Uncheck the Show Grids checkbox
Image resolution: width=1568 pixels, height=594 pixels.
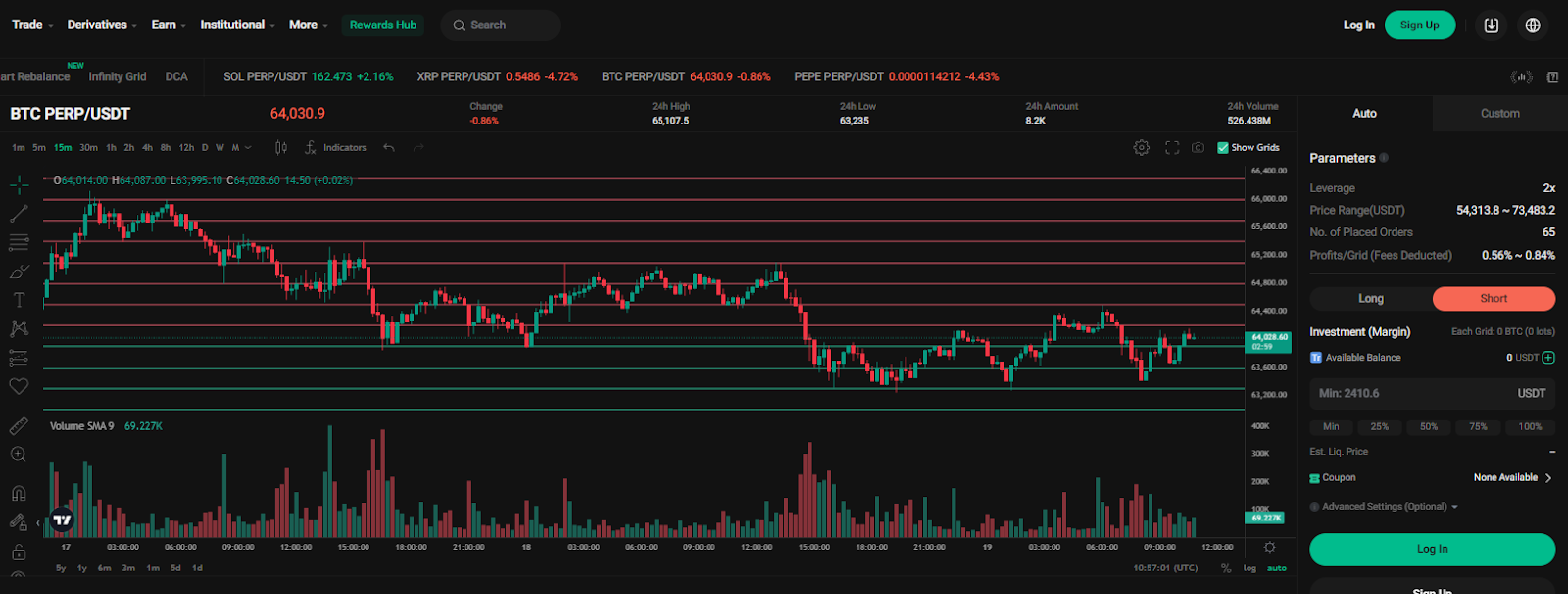click(x=1223, y=148)
